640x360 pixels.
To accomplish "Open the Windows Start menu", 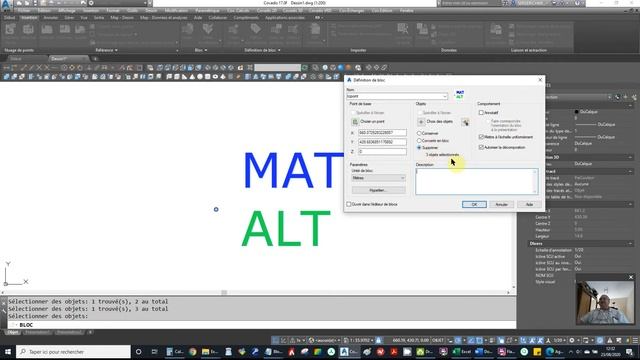I will [8, 351].
